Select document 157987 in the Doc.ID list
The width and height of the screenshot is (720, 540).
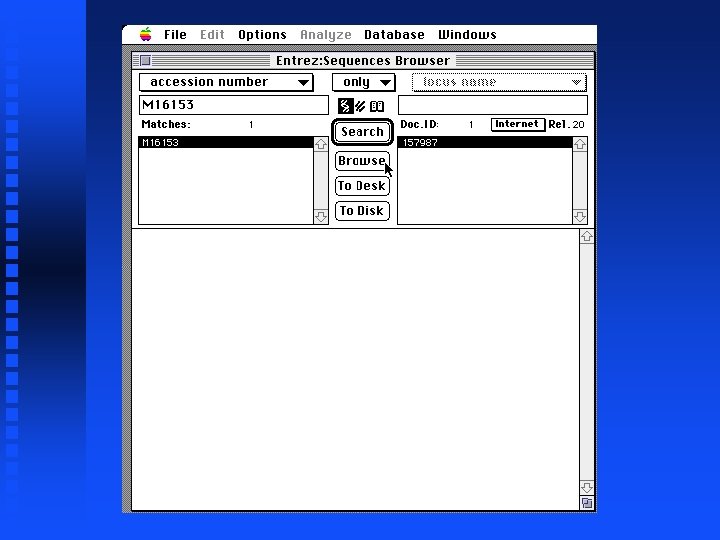(485, 142)
